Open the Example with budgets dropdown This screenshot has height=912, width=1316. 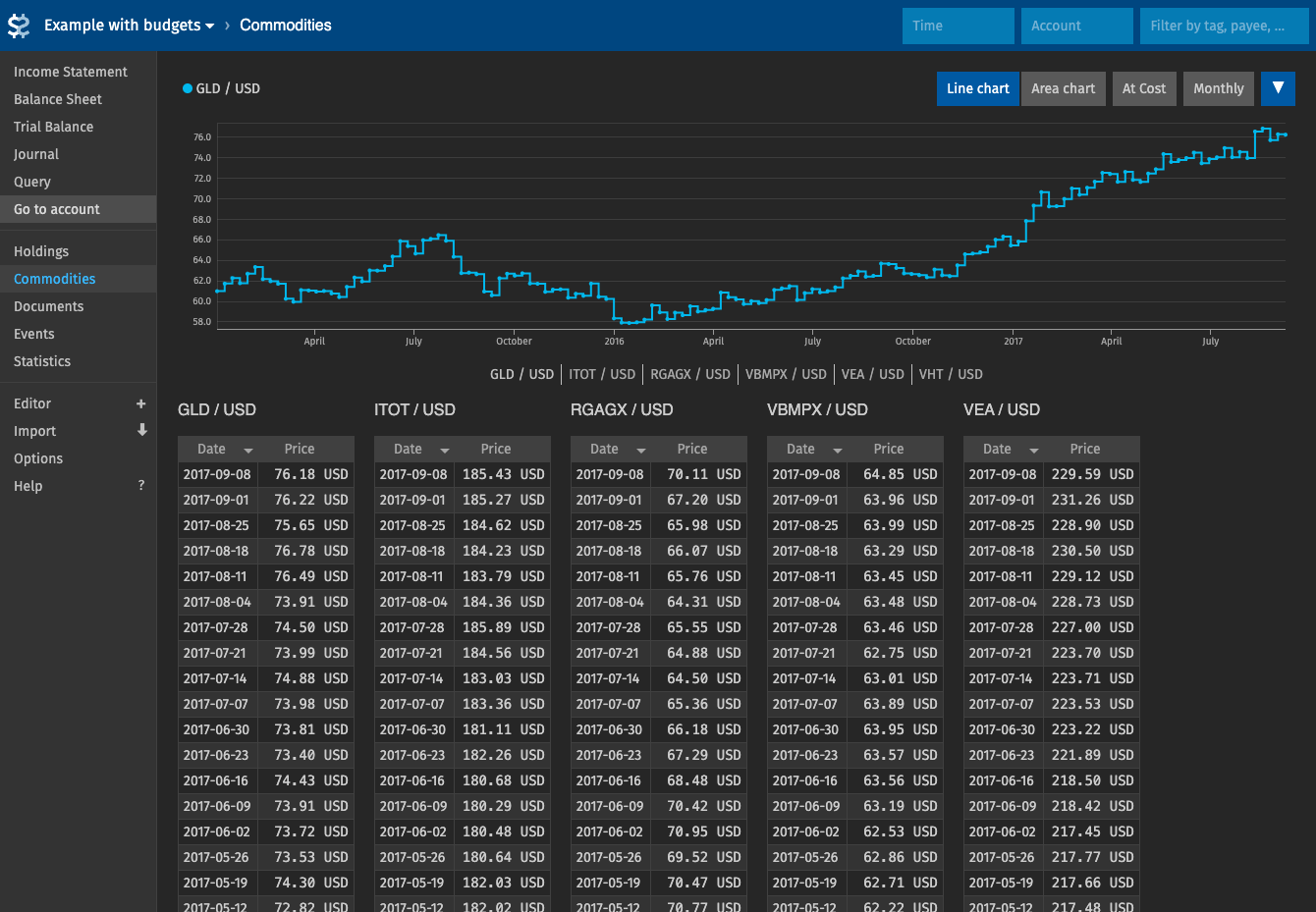tap(129, 26)
